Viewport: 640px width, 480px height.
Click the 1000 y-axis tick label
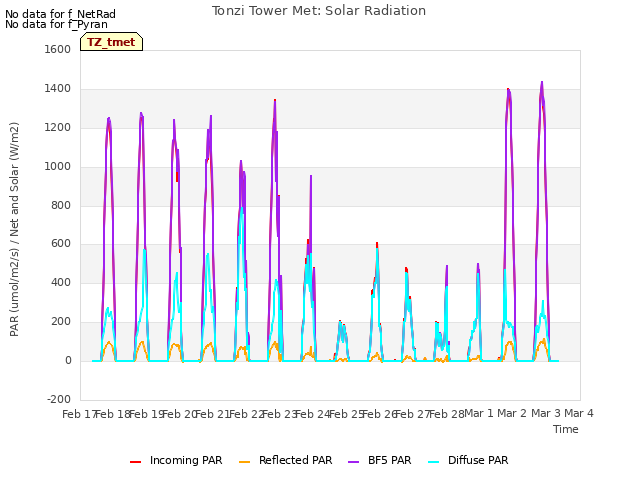(58, 167)
